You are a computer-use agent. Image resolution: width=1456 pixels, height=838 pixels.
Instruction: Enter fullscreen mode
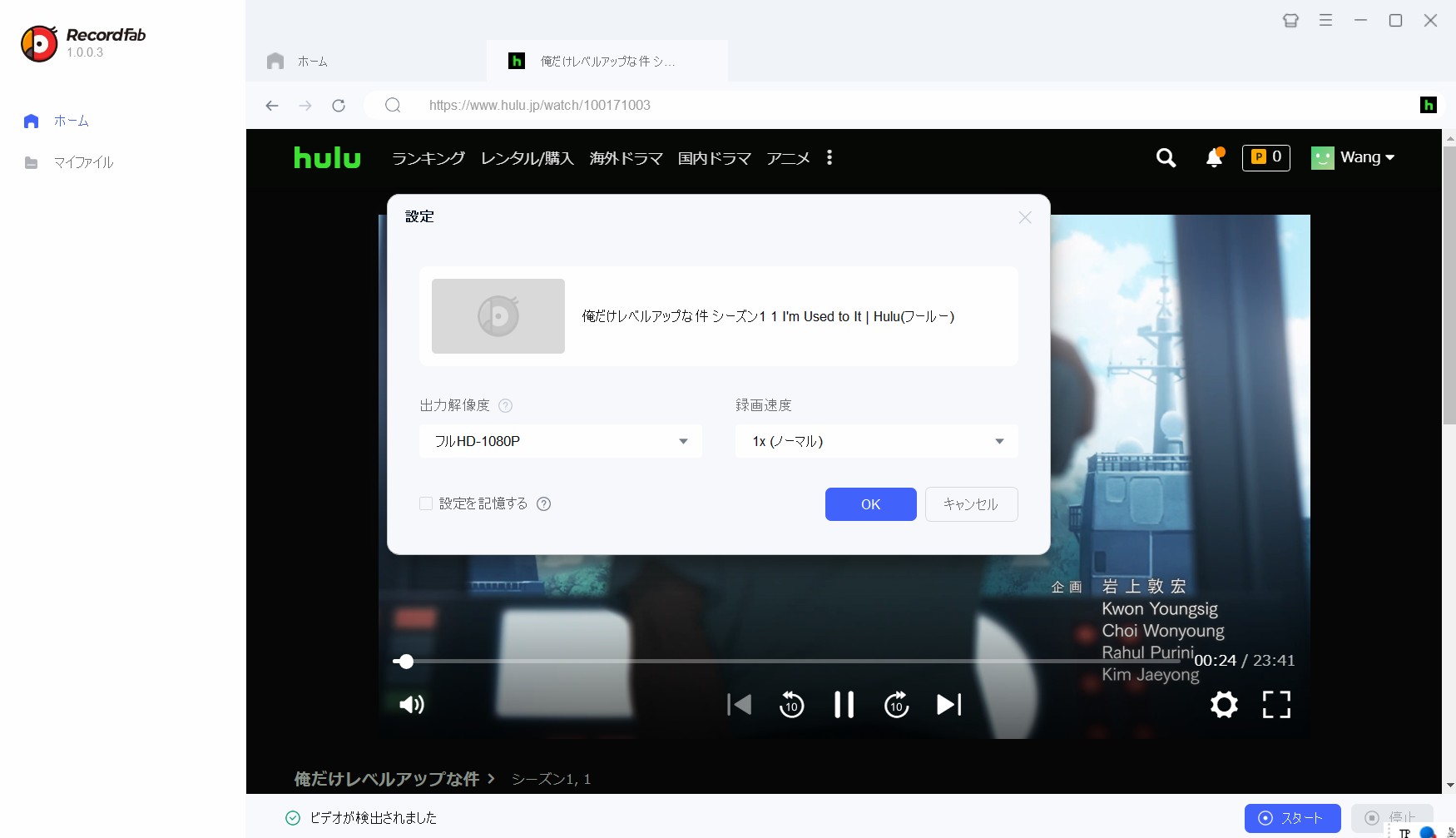pyautogui.click(x=1276, y=705)
